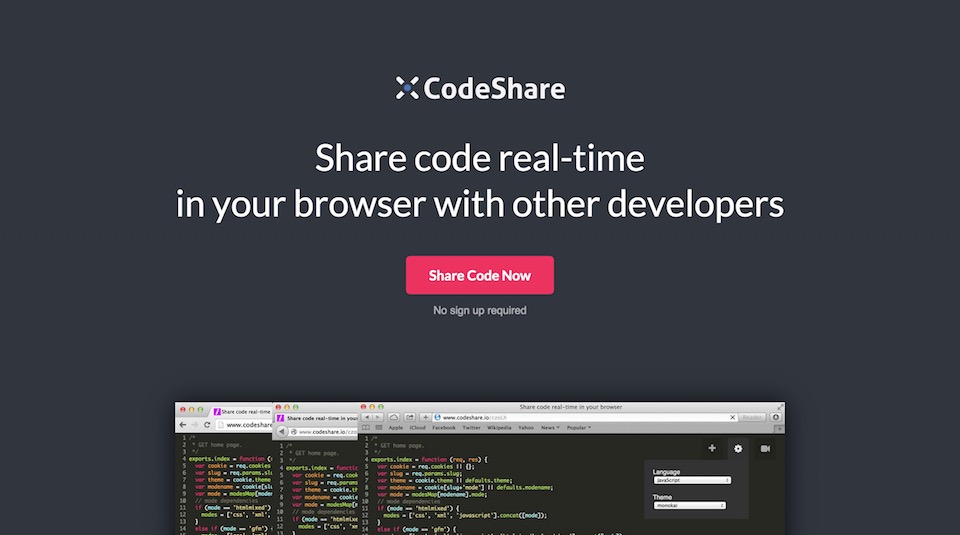Viewport: 960px width, 535px height.
Task: Expand the News bookmarks folder
Action: coord(550,428)
